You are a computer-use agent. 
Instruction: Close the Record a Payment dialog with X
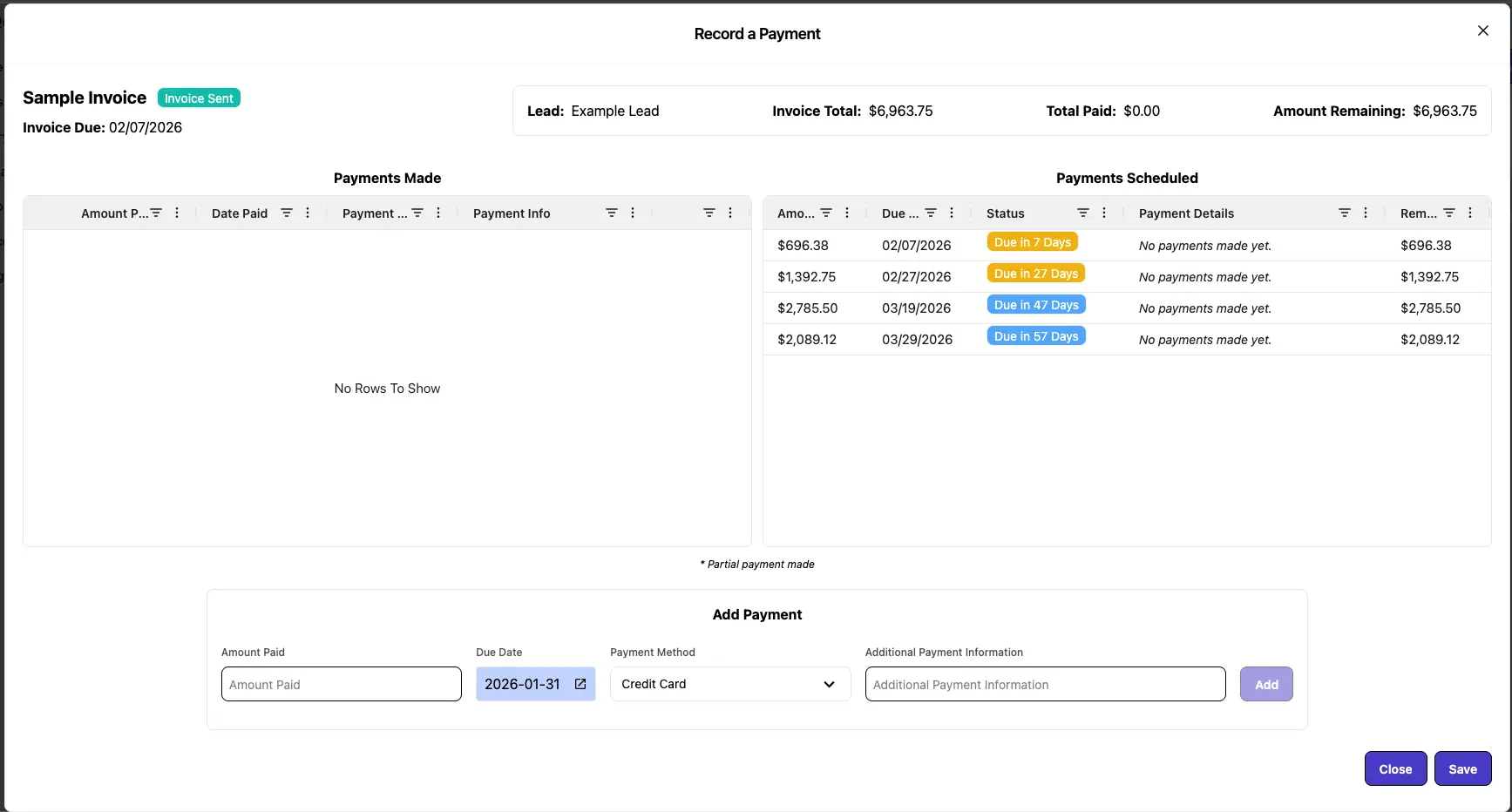tap(1483, 31)
